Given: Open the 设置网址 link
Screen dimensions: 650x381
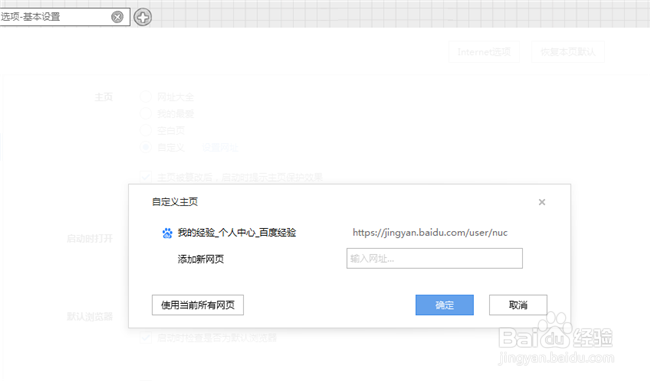Looking at the screenshot, I should [221, 147].
